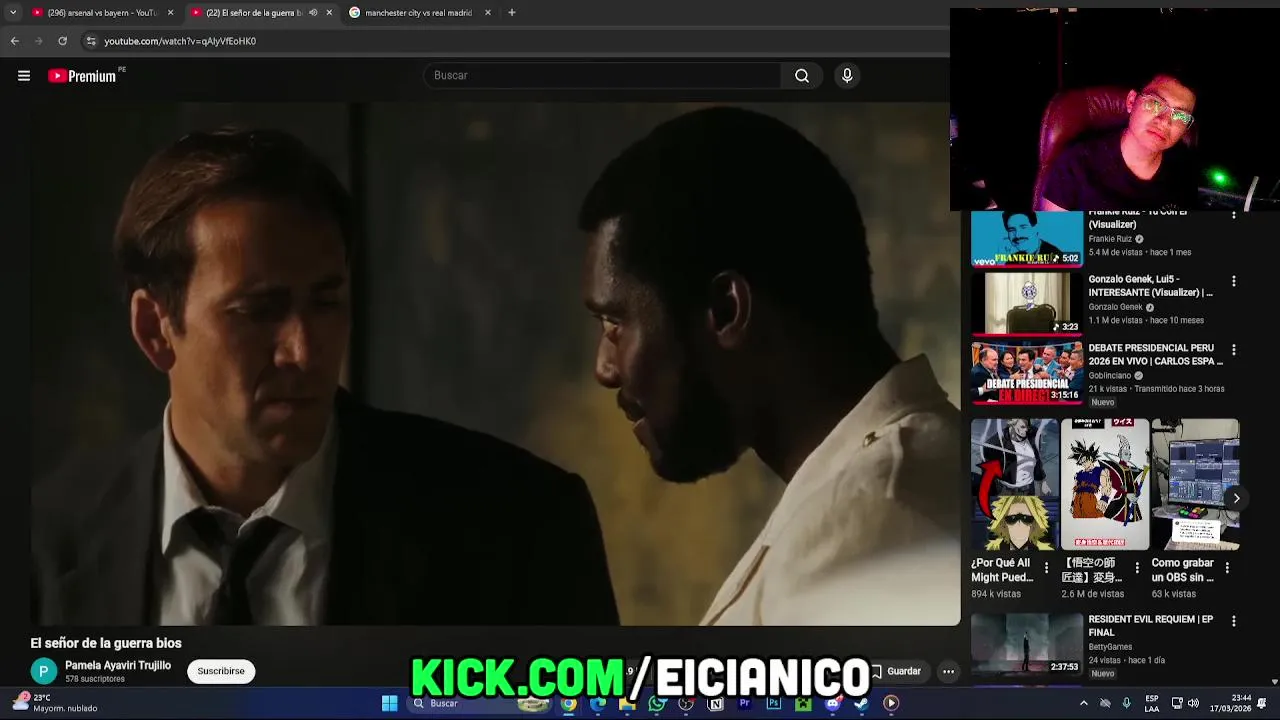Click the youtube.com address bar URL
This screenshot has height=720, width=1280.
180,41
